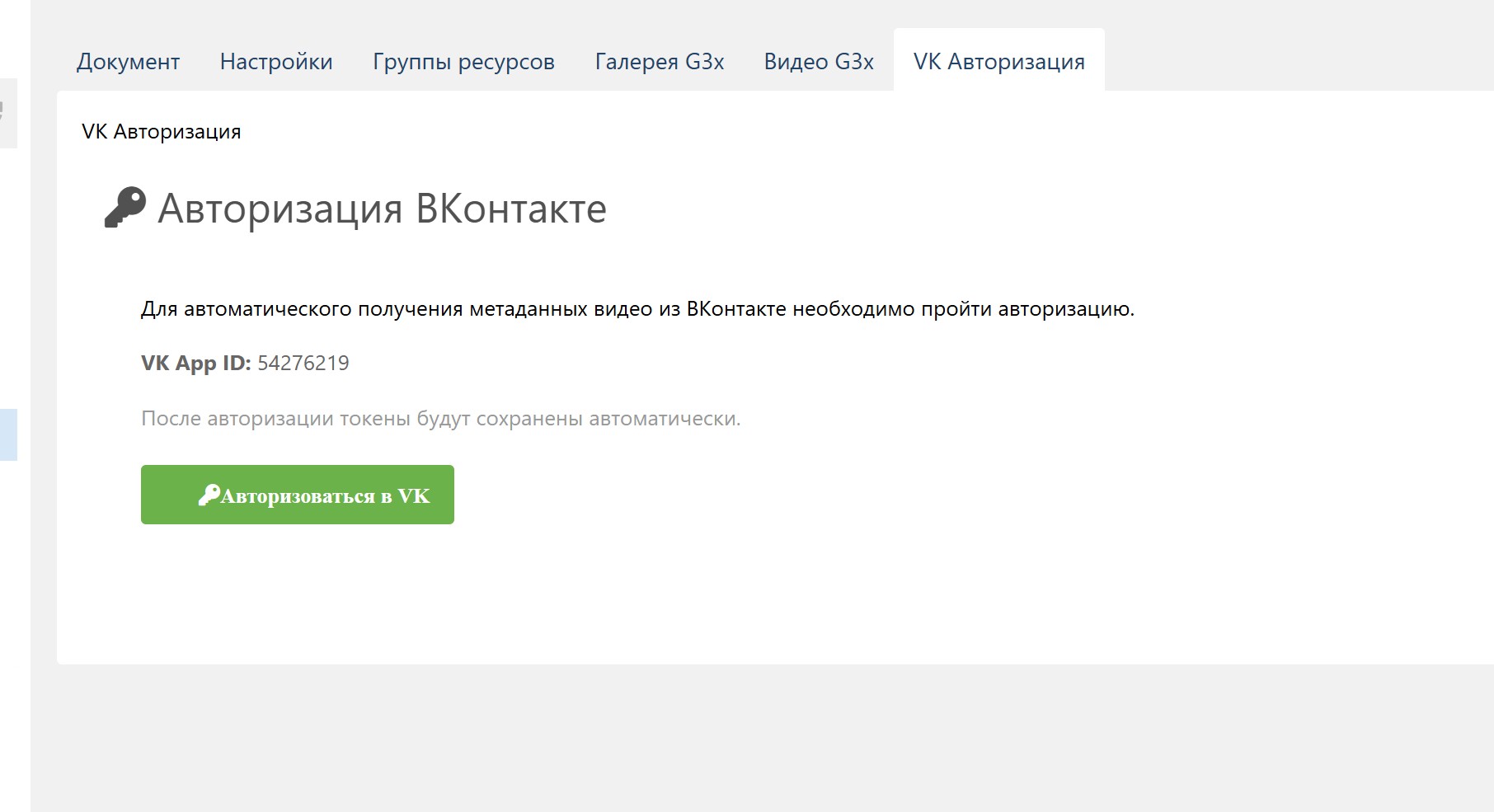
Task: Click the word ВКонтакте in the description sentence
Action: click(x=736, y=309)
